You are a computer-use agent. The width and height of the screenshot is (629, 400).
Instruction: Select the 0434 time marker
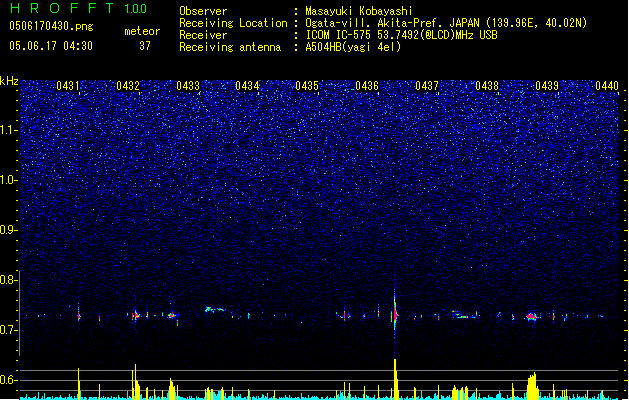[x=247, y=86]
